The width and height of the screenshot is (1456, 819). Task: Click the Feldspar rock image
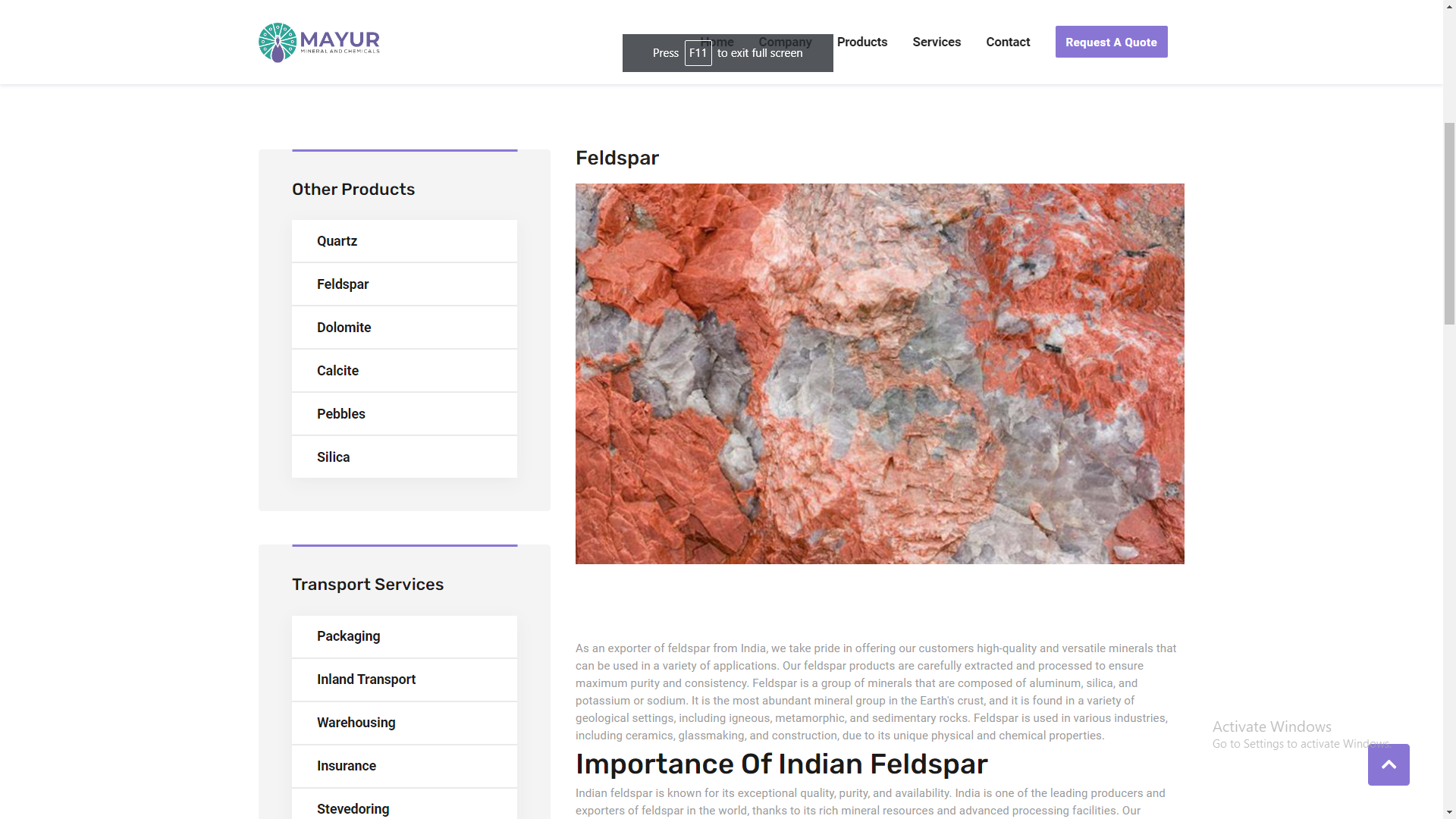(880, 373)
